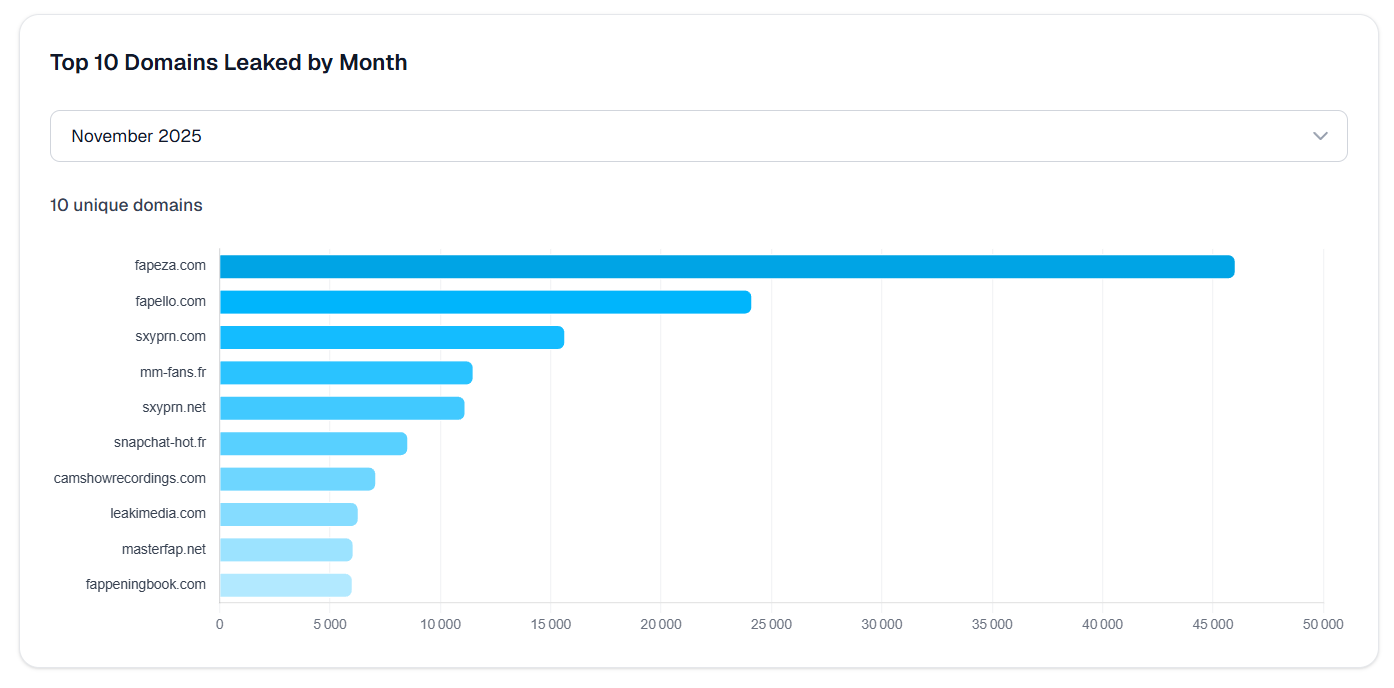Select the fapeza.com bar in the chart
Screen dimensions: 1394x688
point(700,266)
